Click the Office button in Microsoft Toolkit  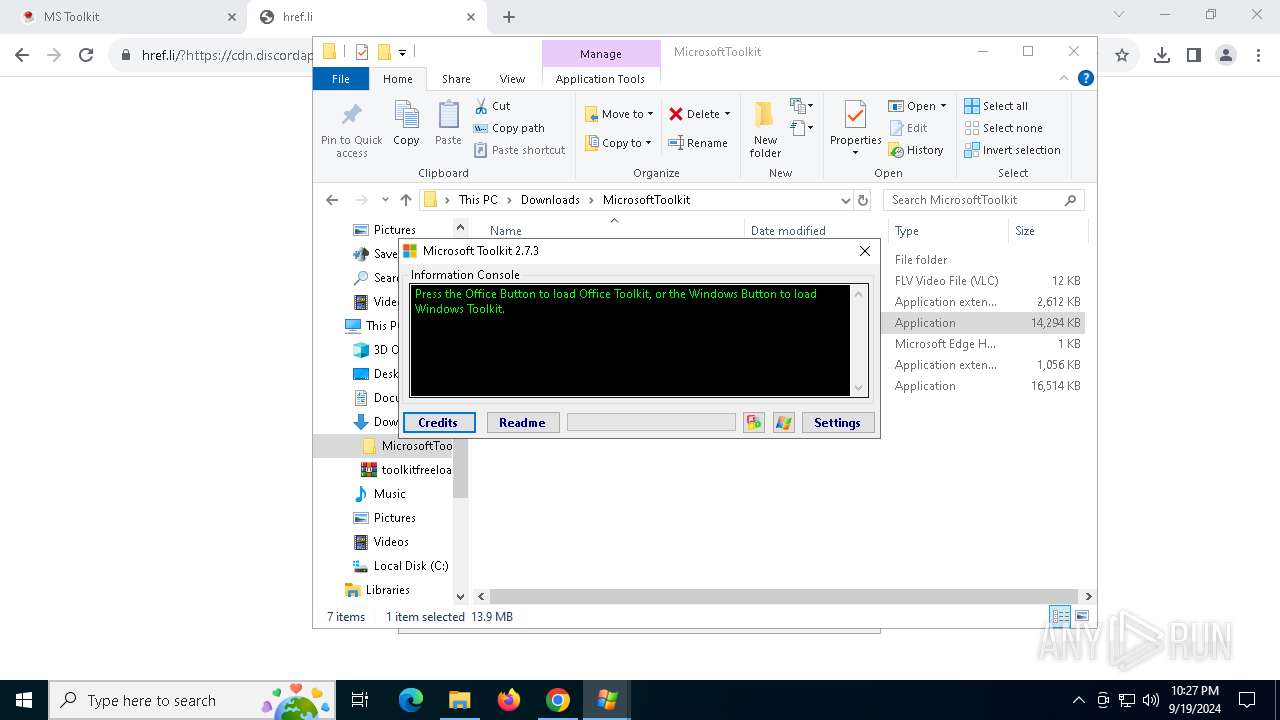(x=754, y=423)
